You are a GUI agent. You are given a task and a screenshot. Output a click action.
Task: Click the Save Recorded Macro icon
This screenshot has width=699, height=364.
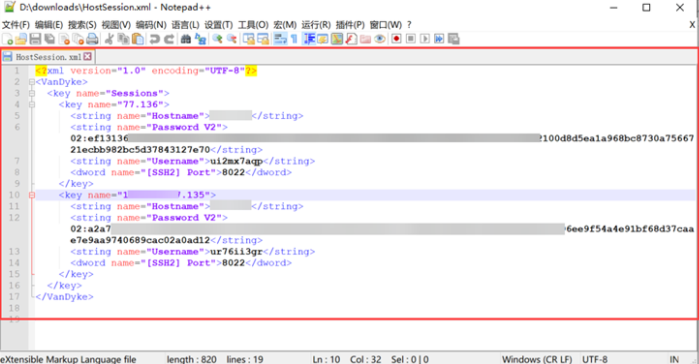coord(453,39)
